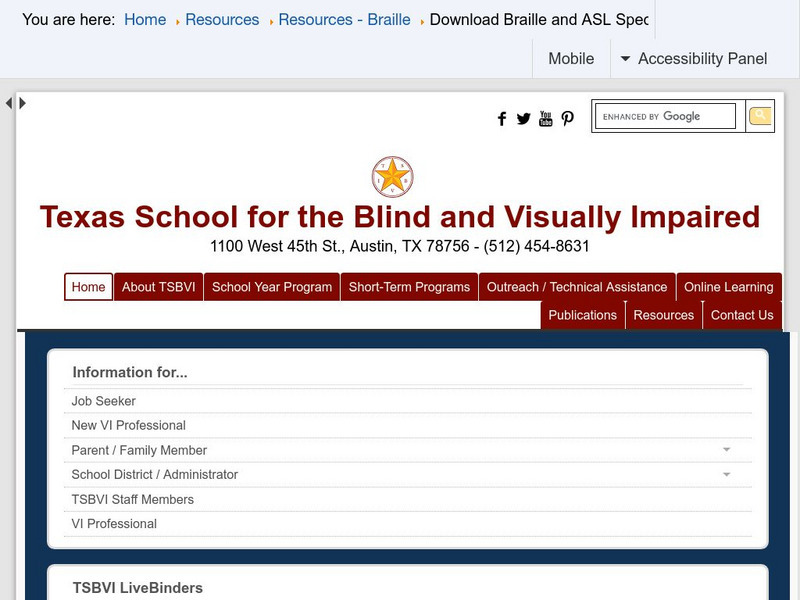Click the Parent / Family Member link

tap(139, 450)
